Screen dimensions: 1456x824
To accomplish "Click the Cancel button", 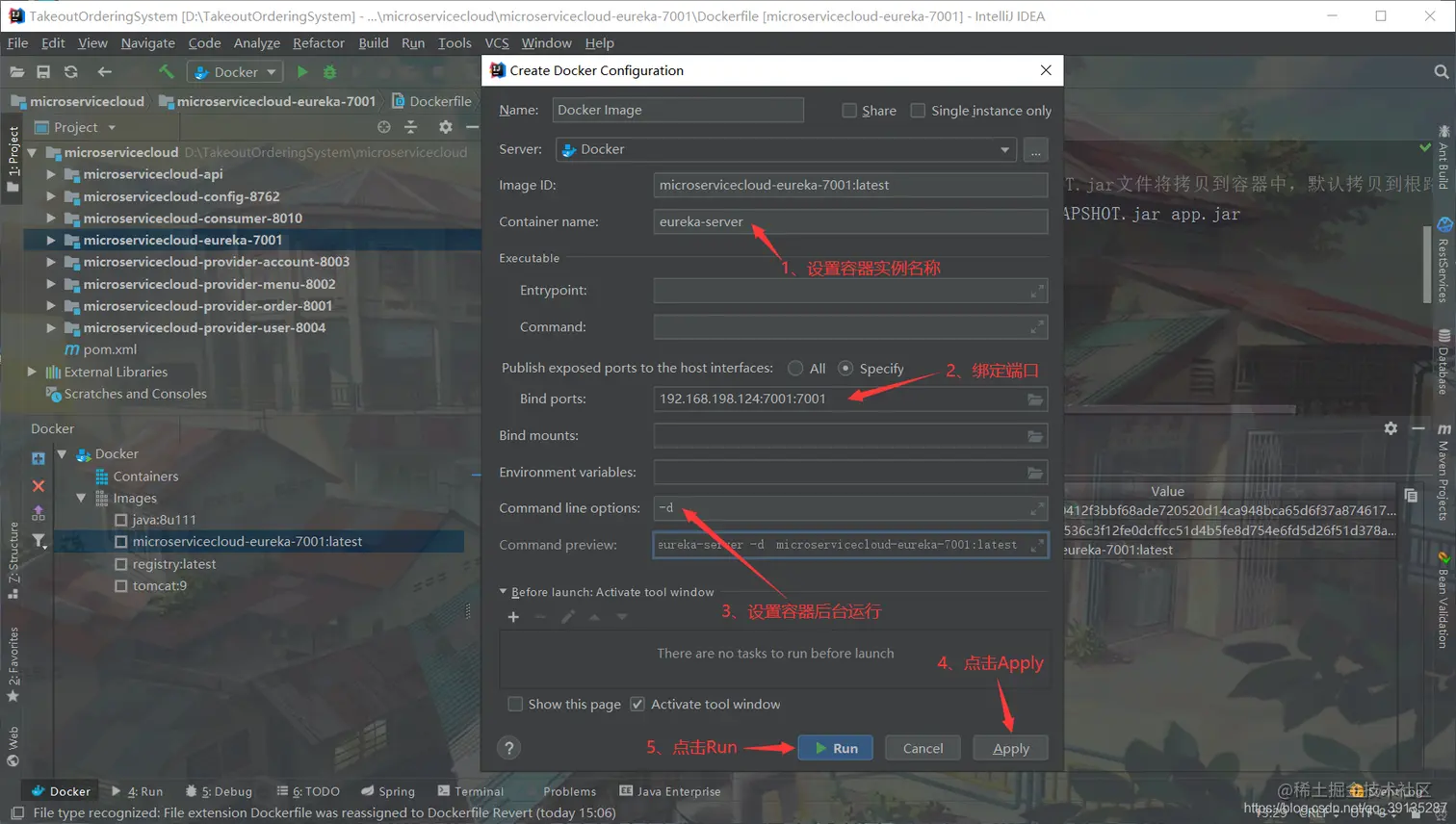I will coord(923,748).
